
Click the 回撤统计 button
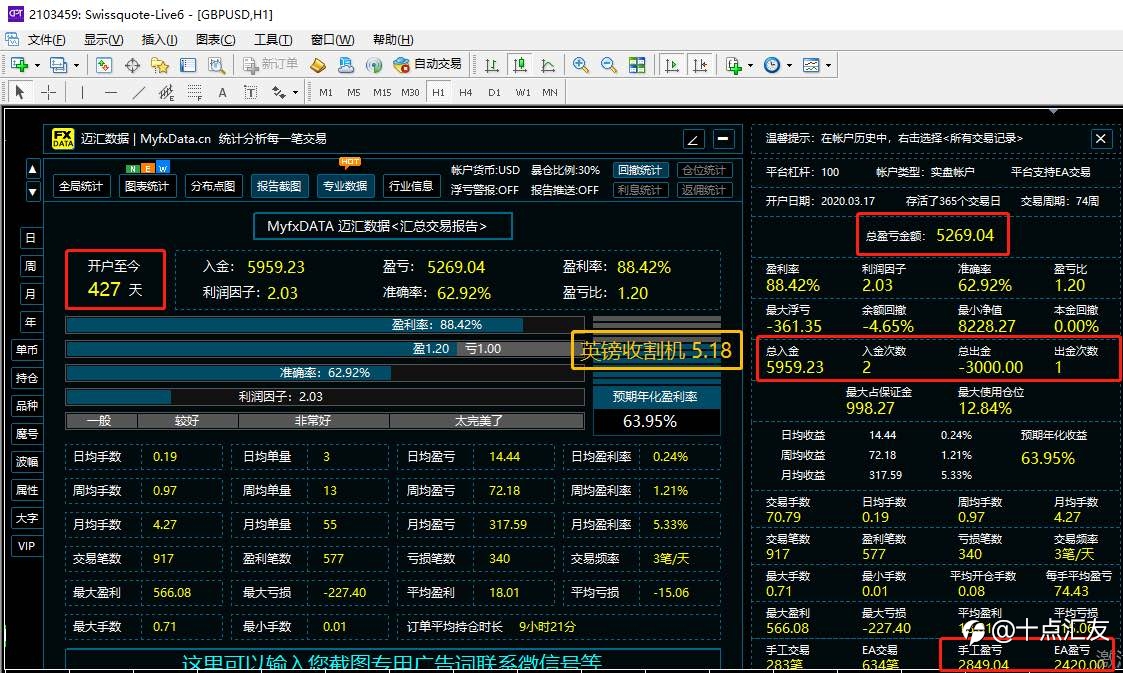(640, 170)
